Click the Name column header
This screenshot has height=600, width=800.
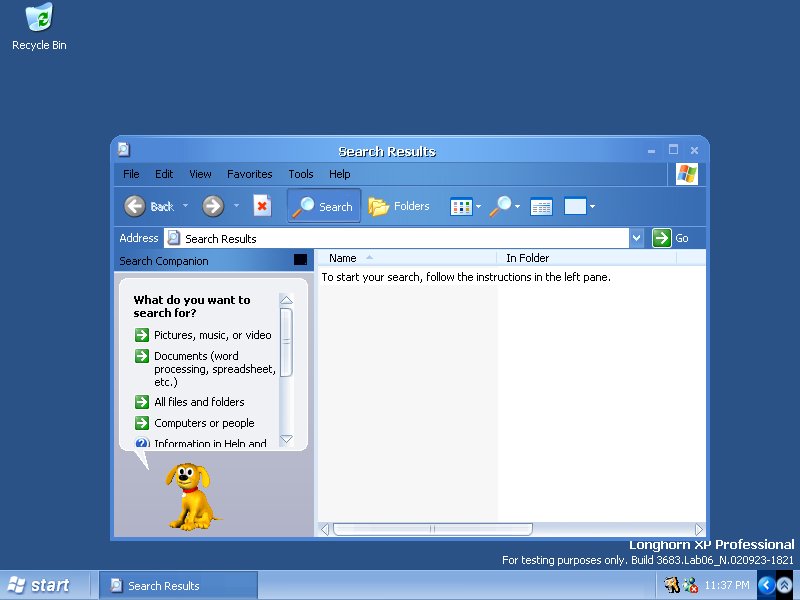343,258
